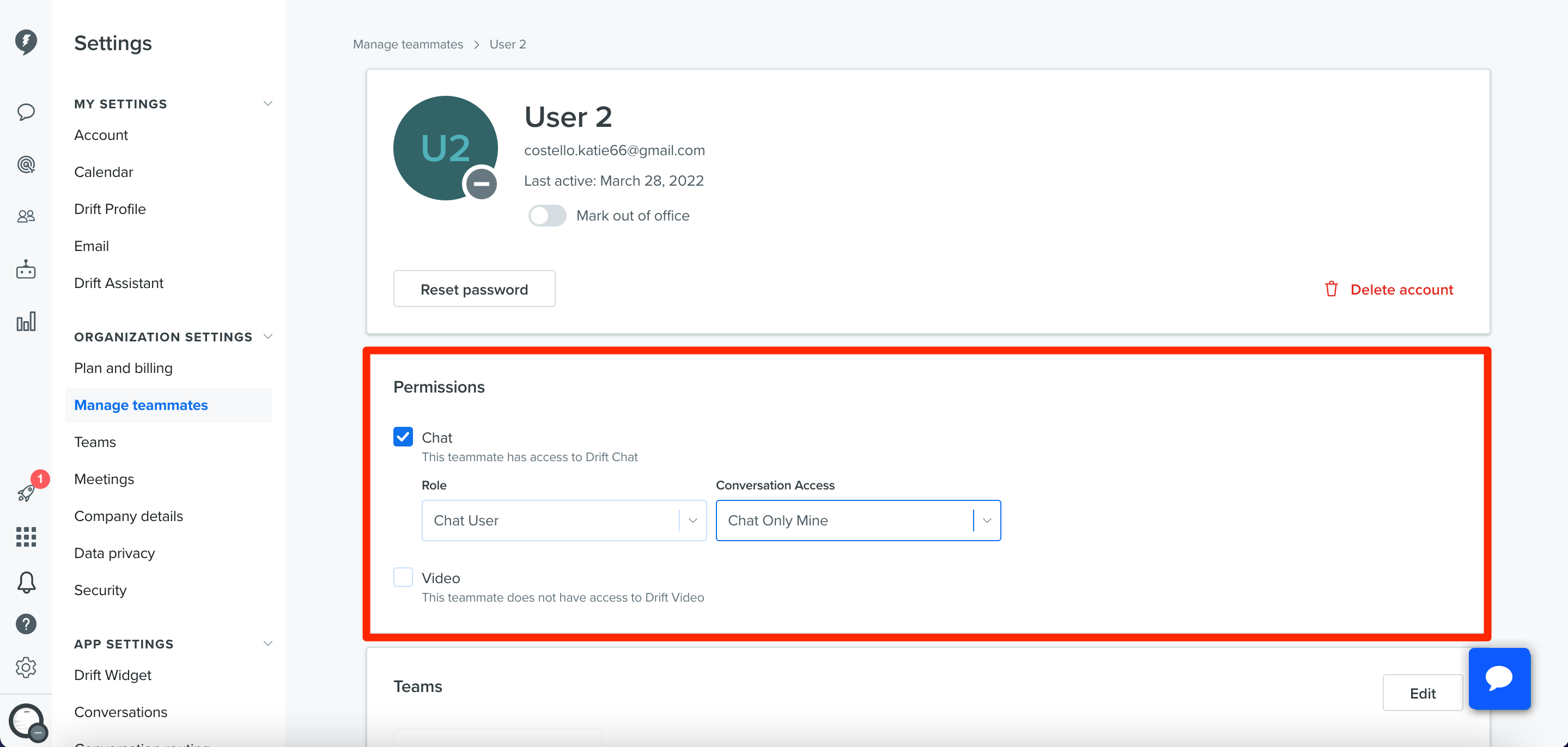
Task: Open the Role dropdown showing Chat User
Action: [564, 520]
